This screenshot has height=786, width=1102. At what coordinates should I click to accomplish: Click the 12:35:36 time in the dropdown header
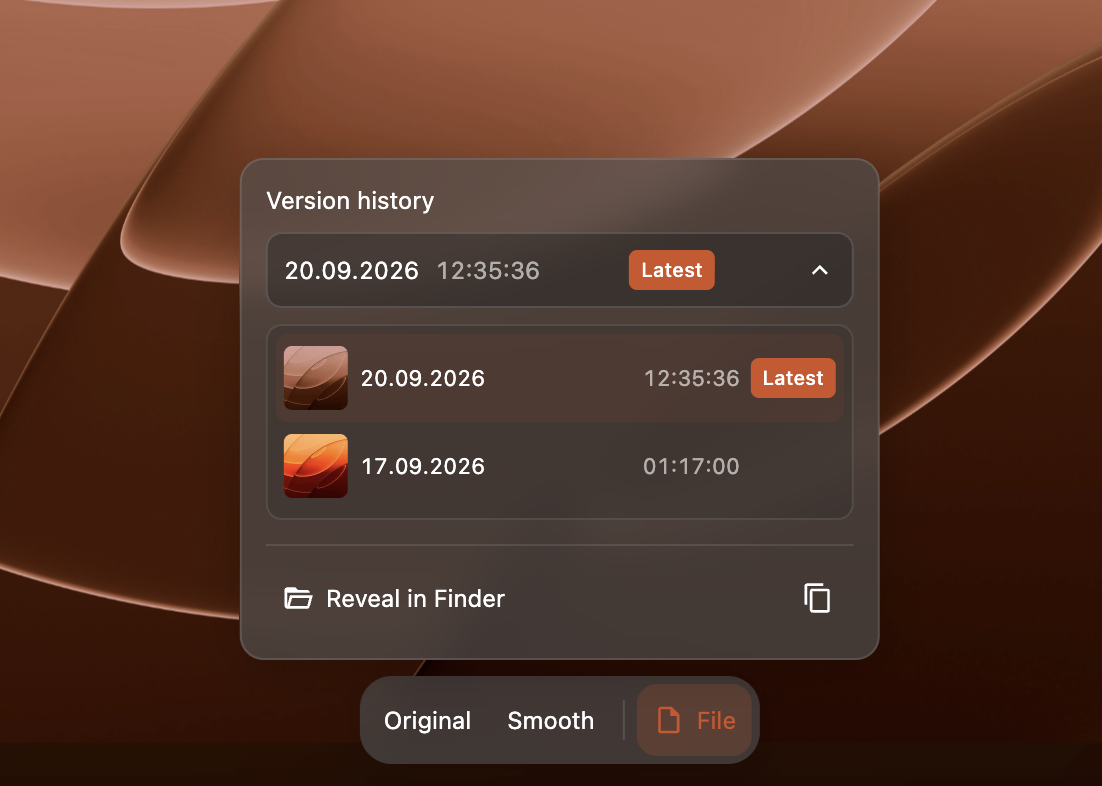[488, 271]
